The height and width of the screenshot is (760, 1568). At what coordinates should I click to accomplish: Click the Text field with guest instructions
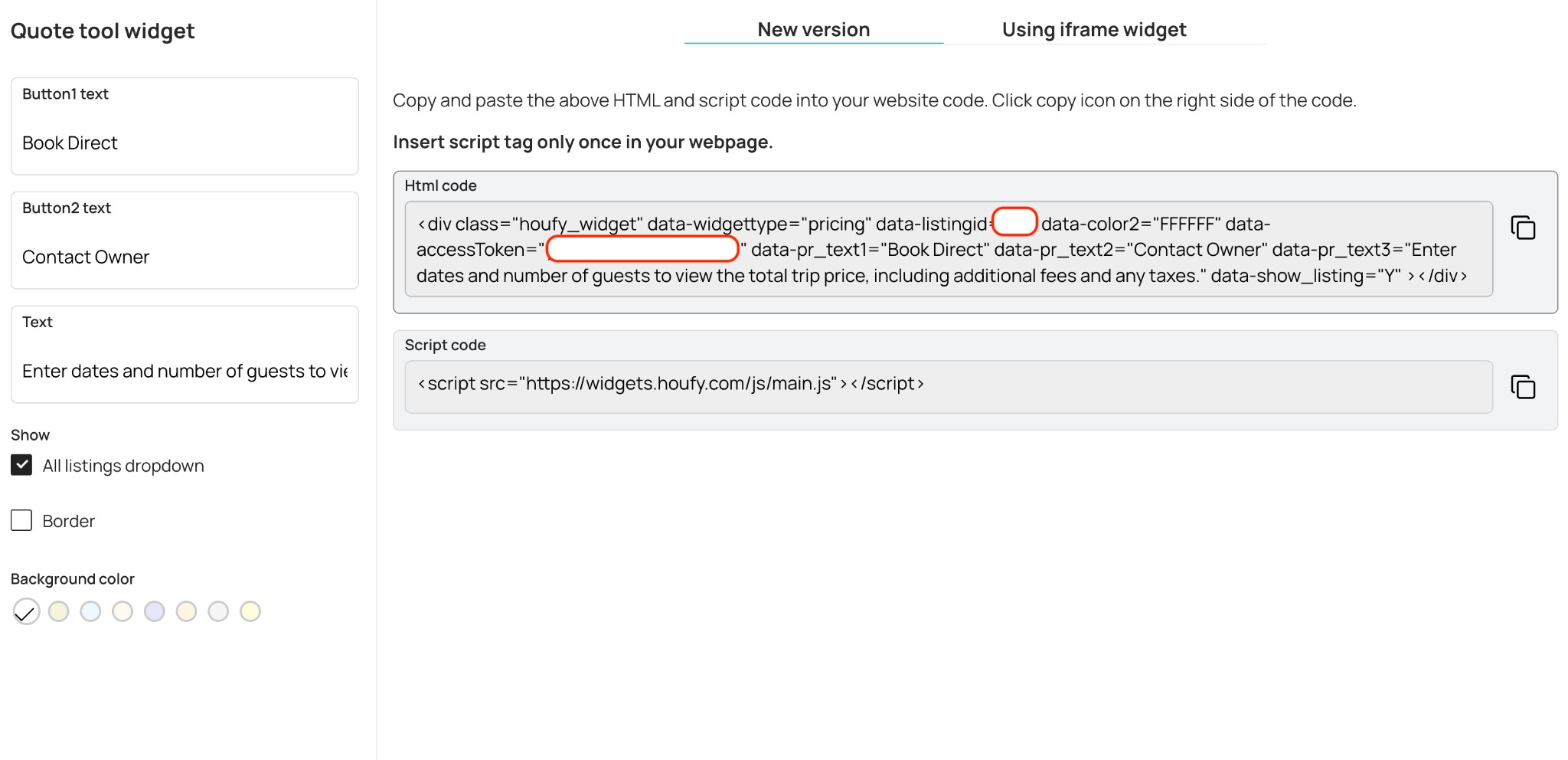(x=185, y=355)
